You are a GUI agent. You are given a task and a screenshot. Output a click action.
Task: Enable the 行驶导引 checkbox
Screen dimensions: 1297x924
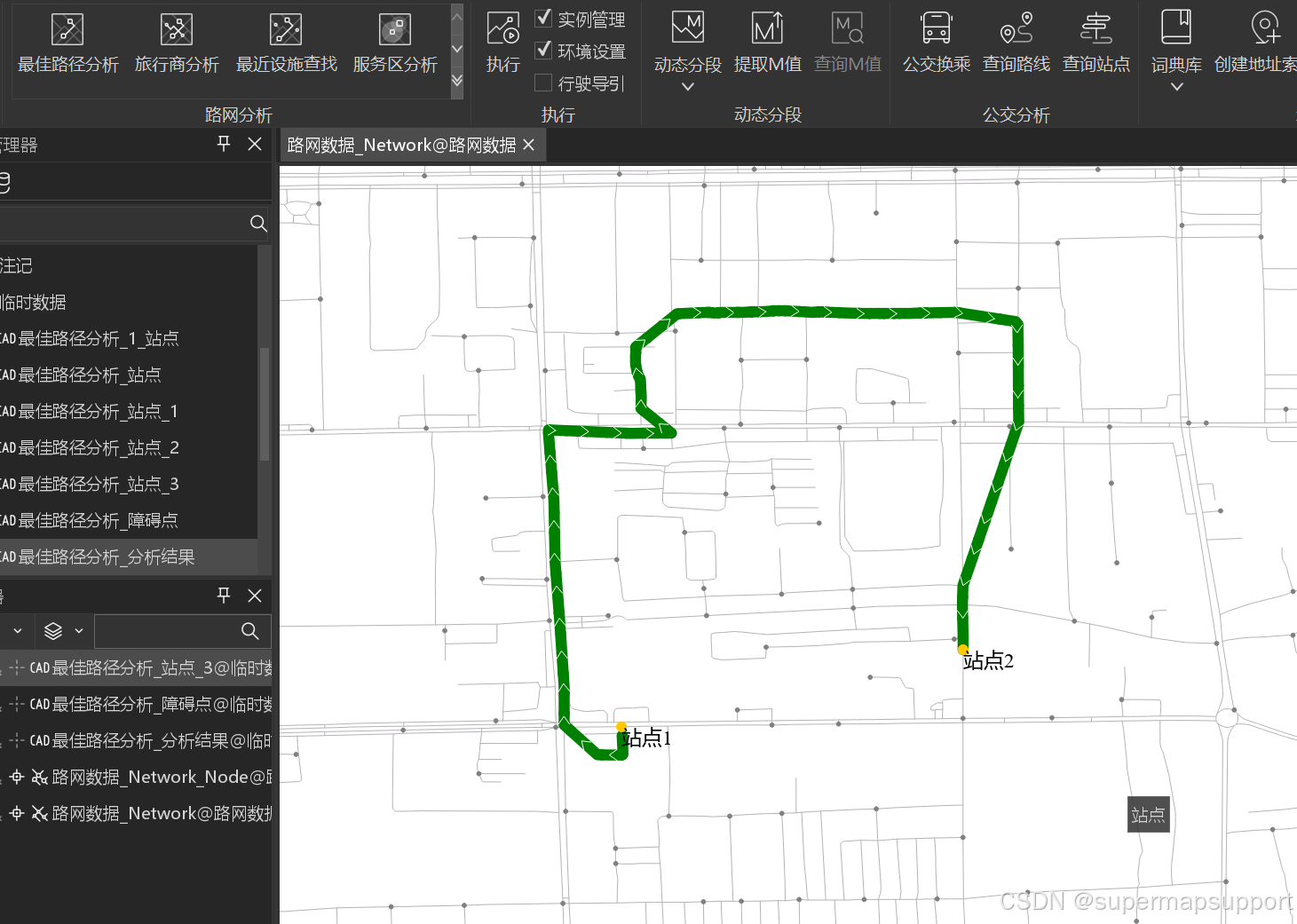(543, 83)
